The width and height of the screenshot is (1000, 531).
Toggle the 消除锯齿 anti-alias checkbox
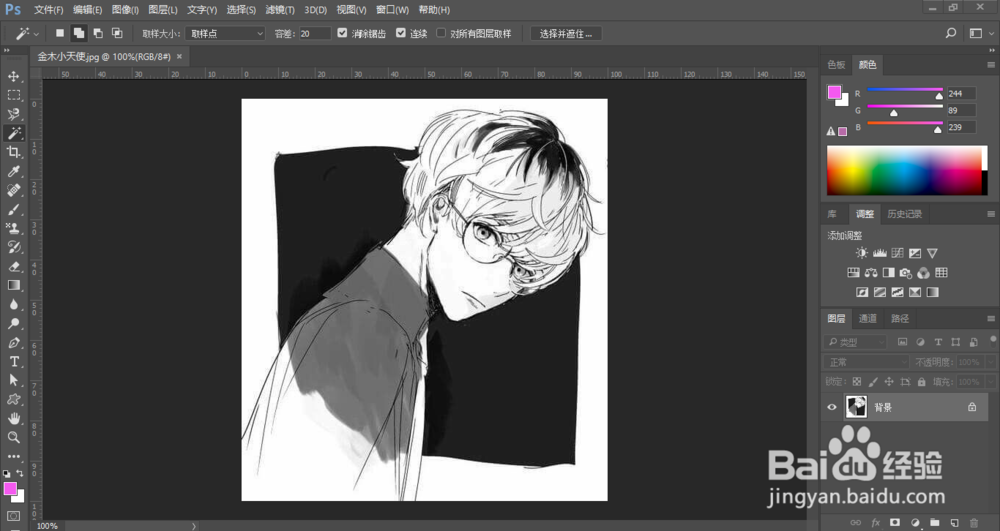click(342, 33)
